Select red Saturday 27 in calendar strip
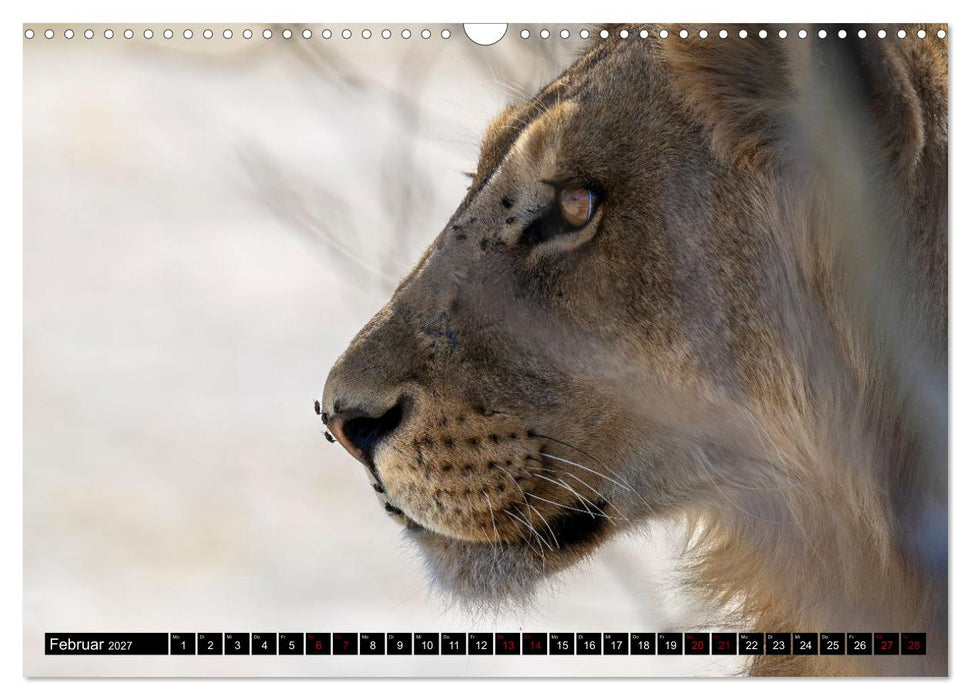The width and height of the screenshot is (971, 700). coord(887,644)
